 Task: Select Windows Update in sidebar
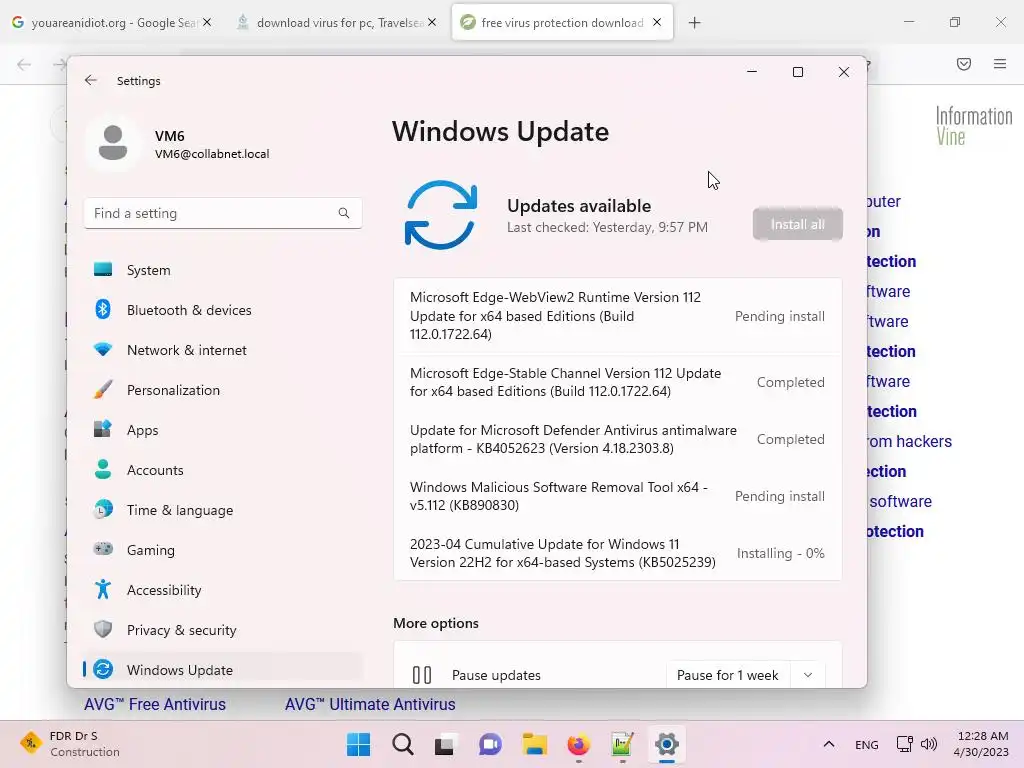(223, 669)
